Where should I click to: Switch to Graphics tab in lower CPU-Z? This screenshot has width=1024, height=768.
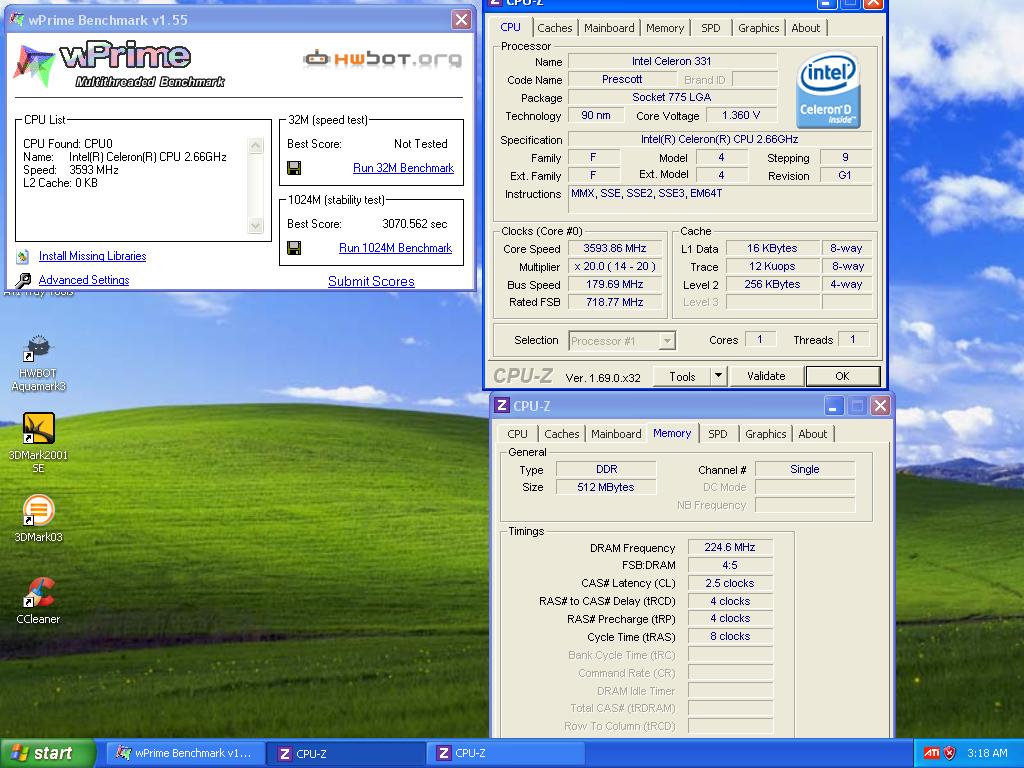coord(765,434)
